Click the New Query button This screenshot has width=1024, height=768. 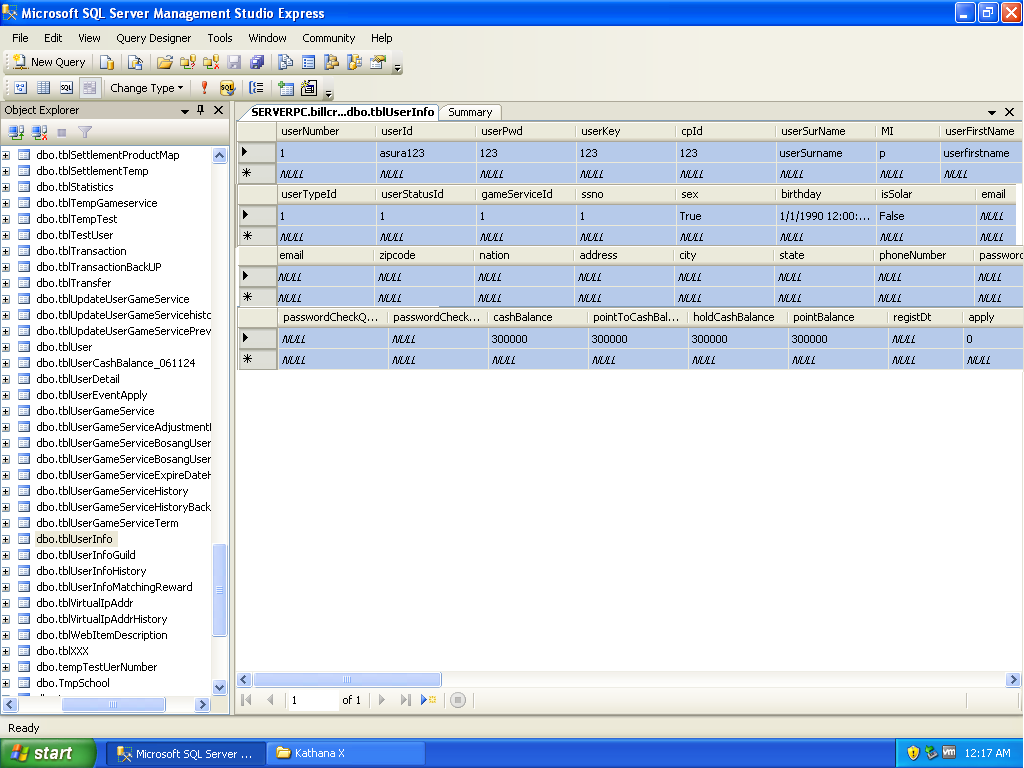coord(49,62)
